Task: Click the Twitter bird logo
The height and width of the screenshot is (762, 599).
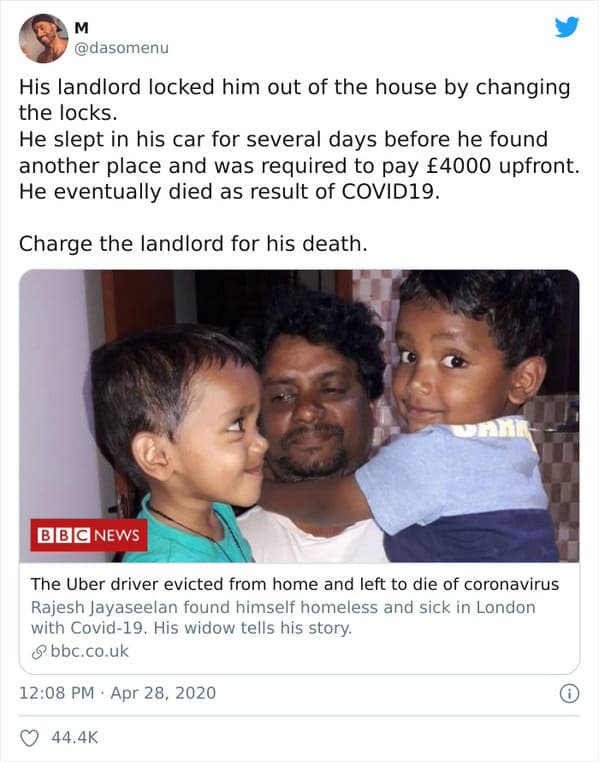Action: [x=567, y=27]
